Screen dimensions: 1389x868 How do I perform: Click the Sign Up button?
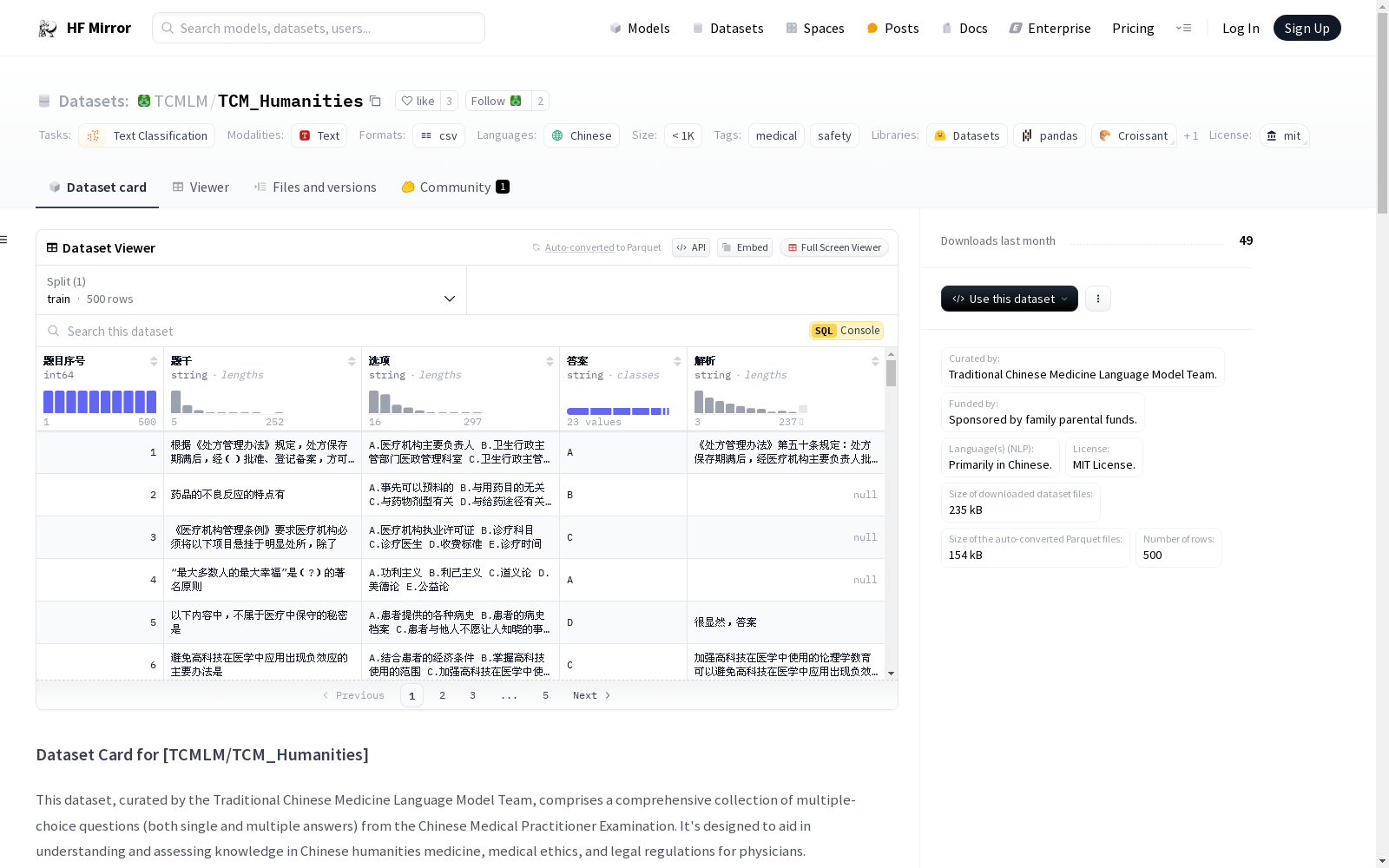pyautogui.click(x=1307, y=28)
